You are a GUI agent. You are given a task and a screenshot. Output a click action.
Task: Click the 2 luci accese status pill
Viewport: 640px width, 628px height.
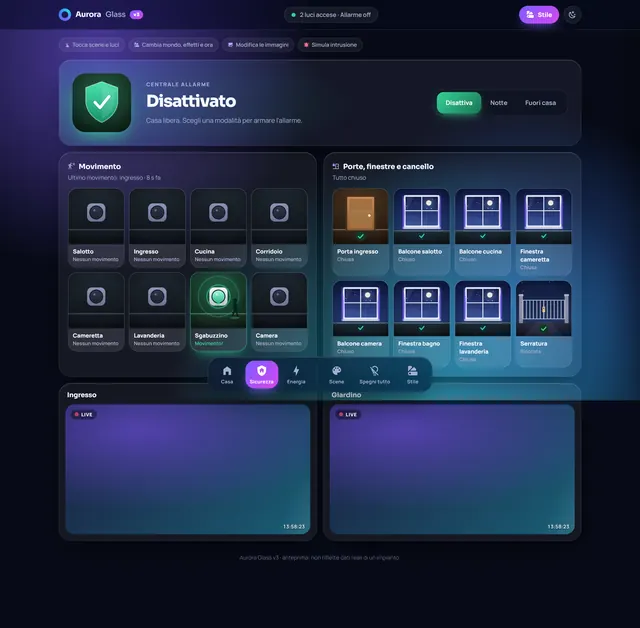tap(331, 15)
